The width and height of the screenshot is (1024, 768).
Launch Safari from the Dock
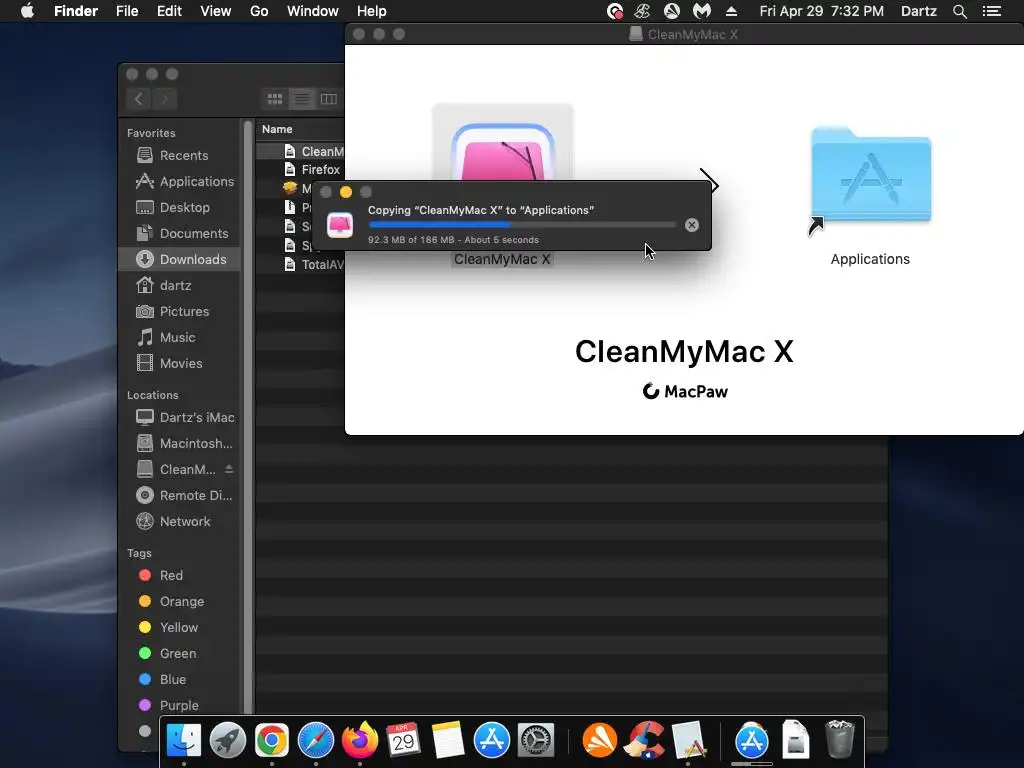click(x=315, y=740)
